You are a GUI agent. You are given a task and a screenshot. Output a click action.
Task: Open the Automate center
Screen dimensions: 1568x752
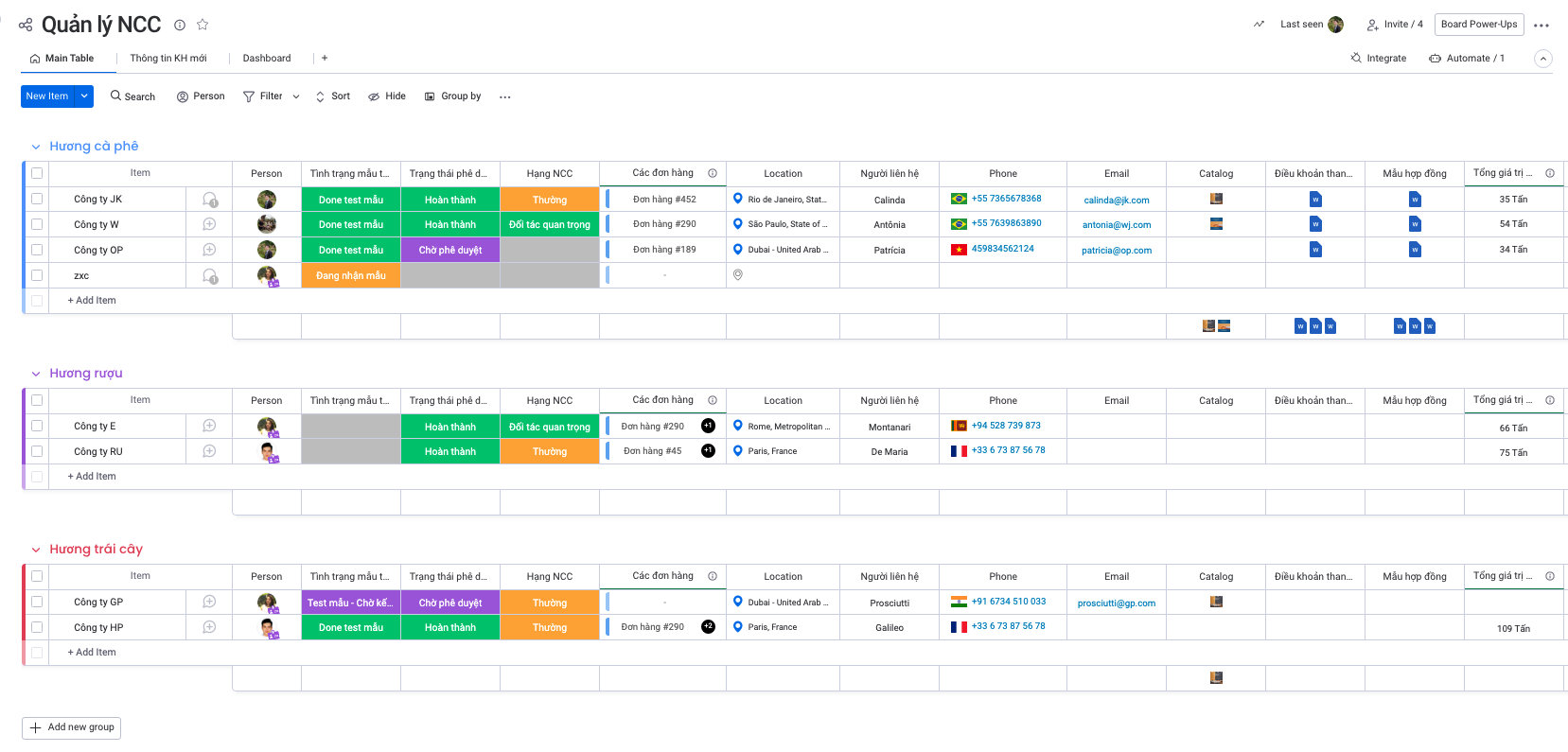1467,59
